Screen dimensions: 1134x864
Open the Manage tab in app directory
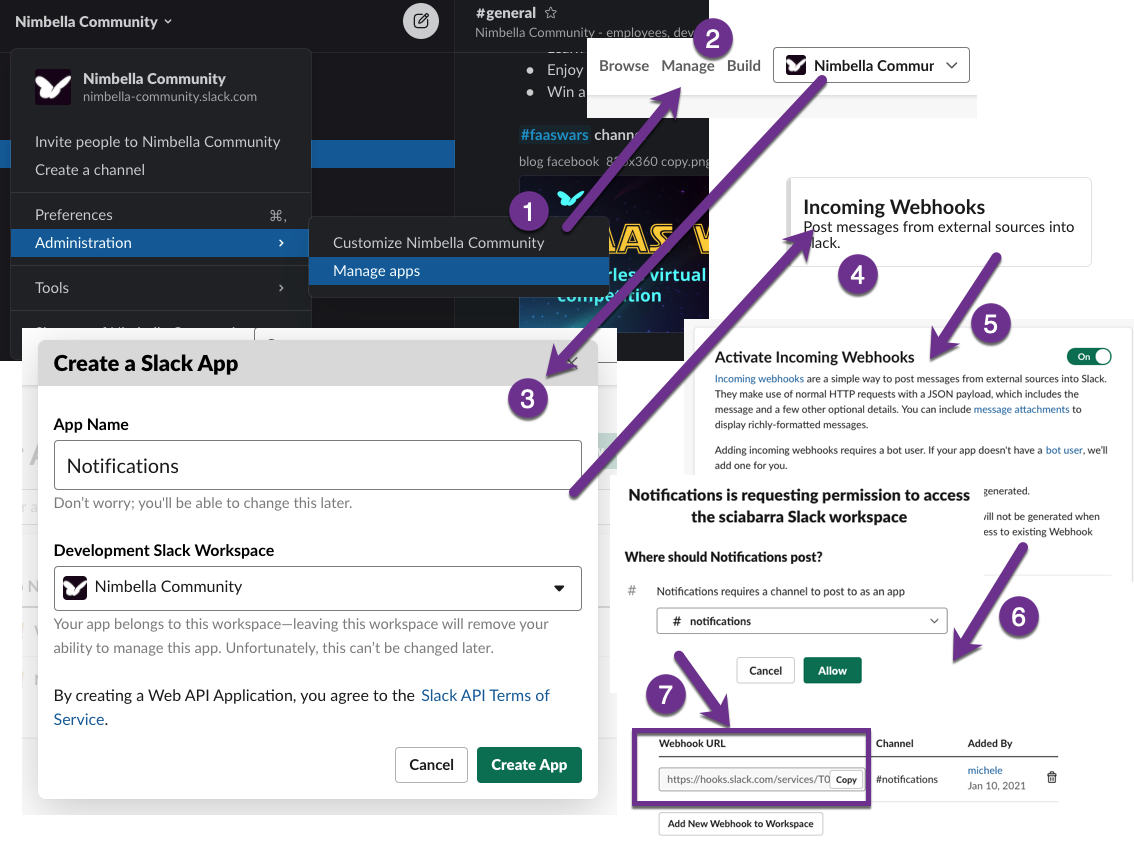tap(688, 66)
